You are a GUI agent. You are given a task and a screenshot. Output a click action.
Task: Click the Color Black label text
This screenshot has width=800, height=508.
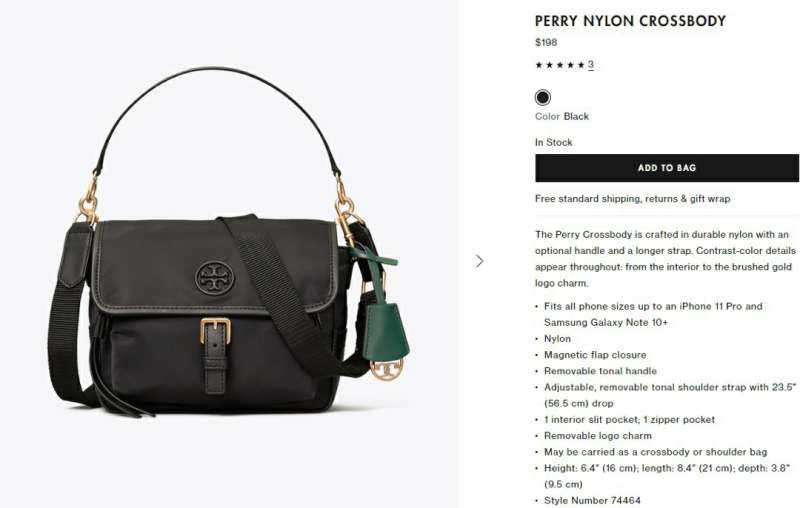coord(562,116)
